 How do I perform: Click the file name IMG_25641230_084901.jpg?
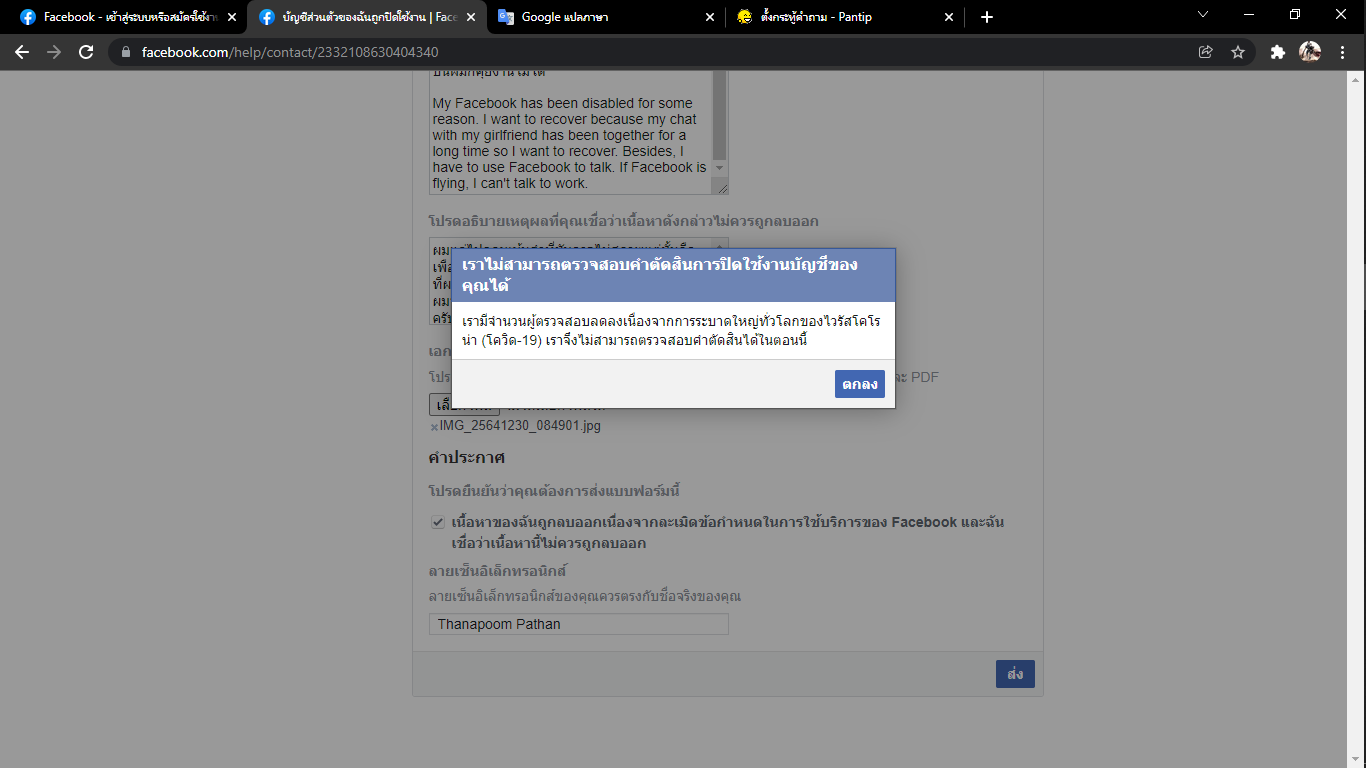click(520, 425)
